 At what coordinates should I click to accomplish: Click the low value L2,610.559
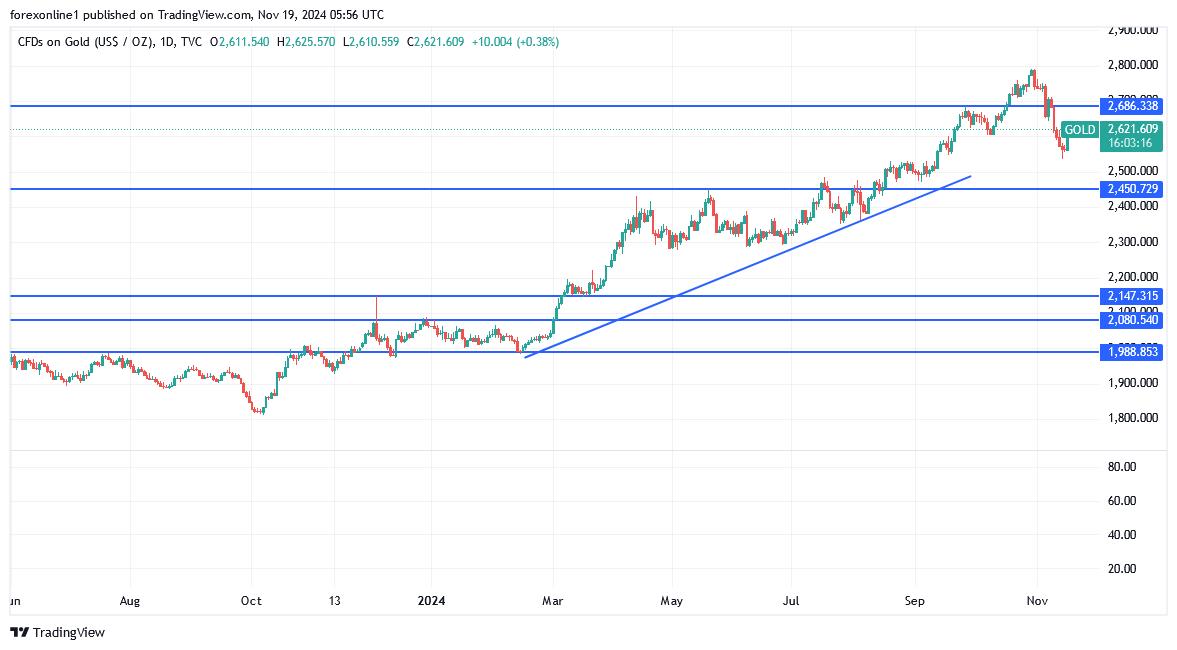[371, 42]
